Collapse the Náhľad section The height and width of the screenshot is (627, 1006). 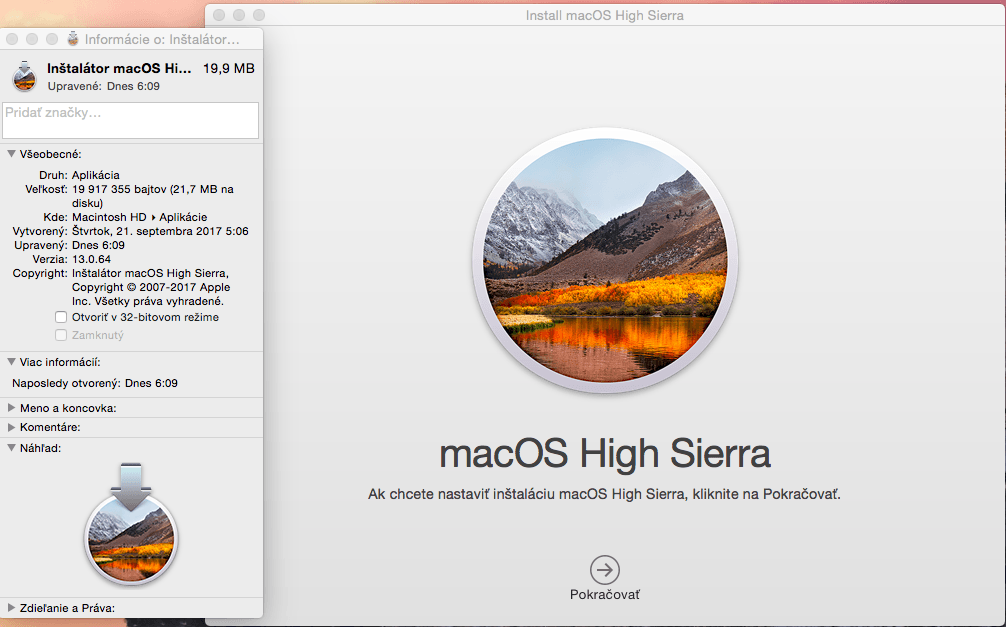tap(12, 448)
